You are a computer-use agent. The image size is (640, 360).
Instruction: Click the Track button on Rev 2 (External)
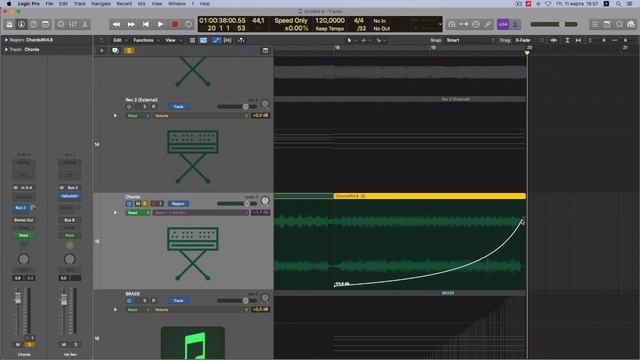click(178, 107)
